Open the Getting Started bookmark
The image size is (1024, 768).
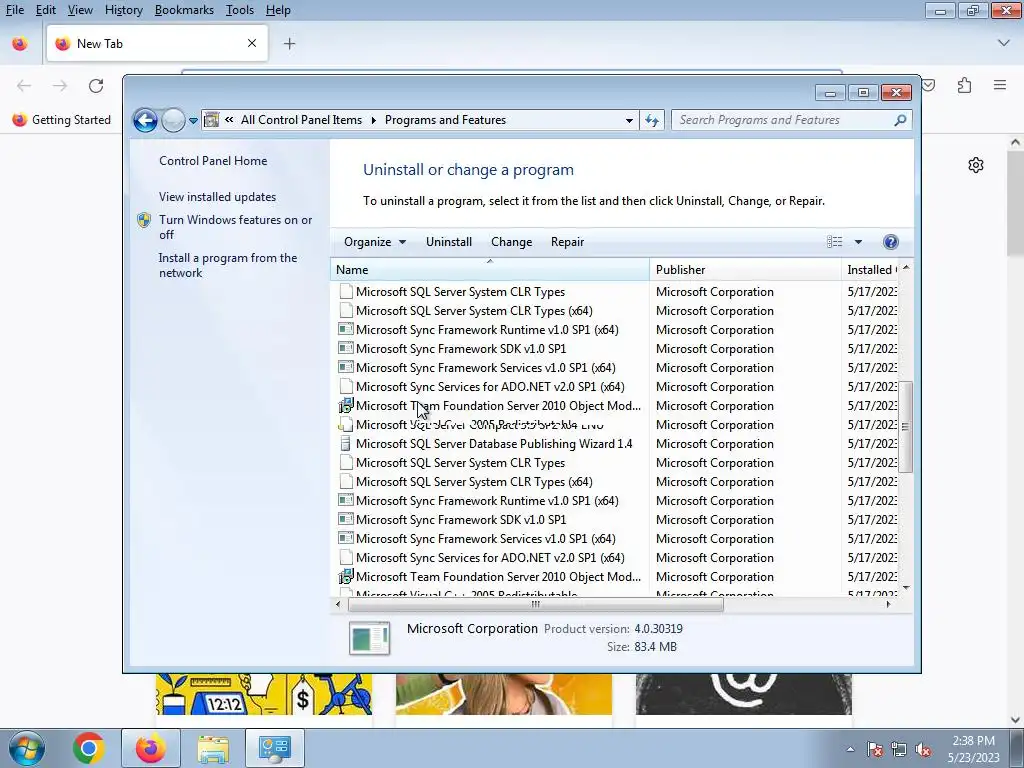(x=62, y=120)
